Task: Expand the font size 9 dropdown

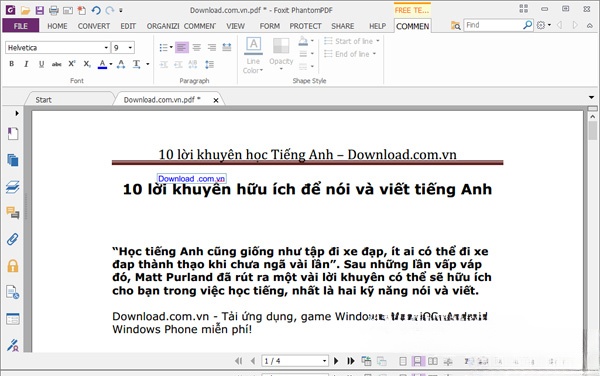Action: tap(130, 48)
